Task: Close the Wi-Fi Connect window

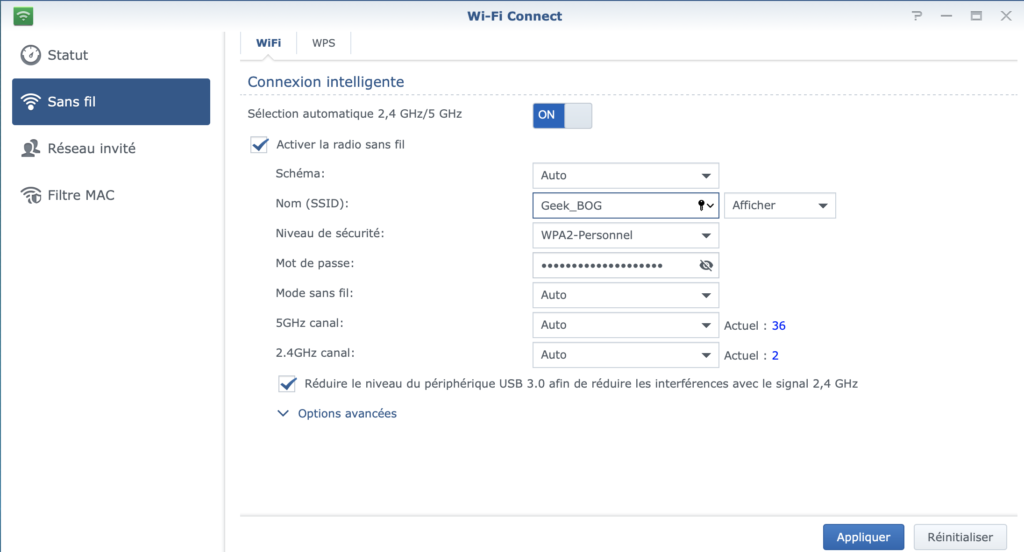Action: tap(1006, 16)
